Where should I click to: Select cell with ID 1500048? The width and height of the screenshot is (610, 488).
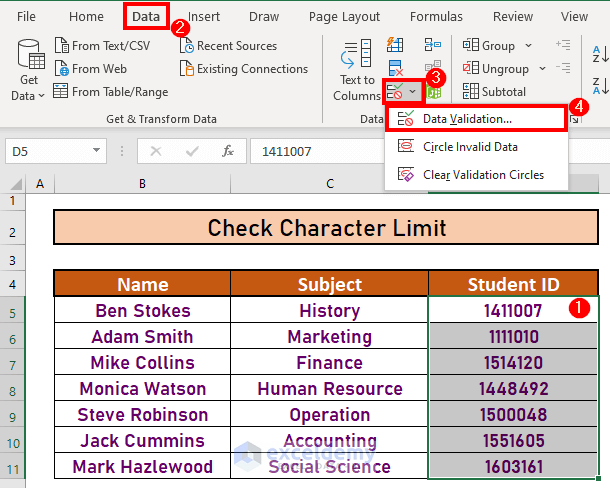(513, 415)
